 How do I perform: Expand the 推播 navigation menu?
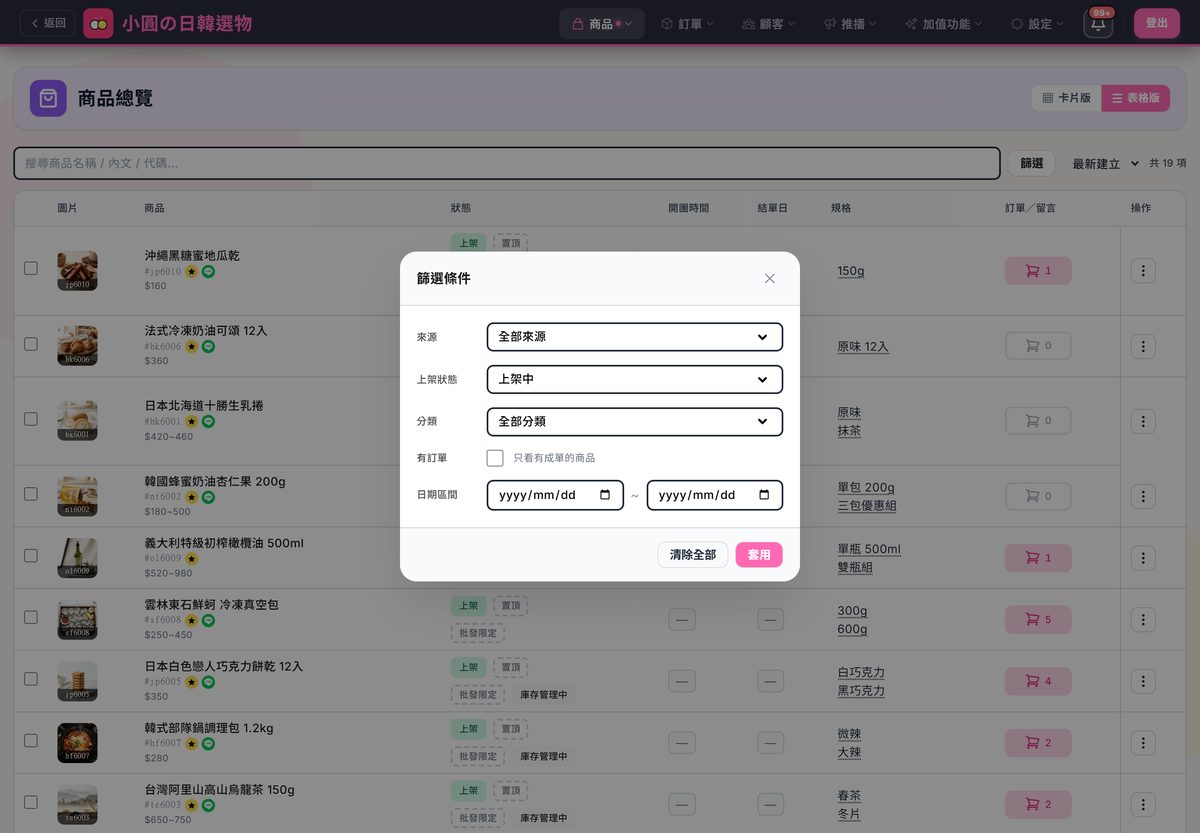point(850,24)
